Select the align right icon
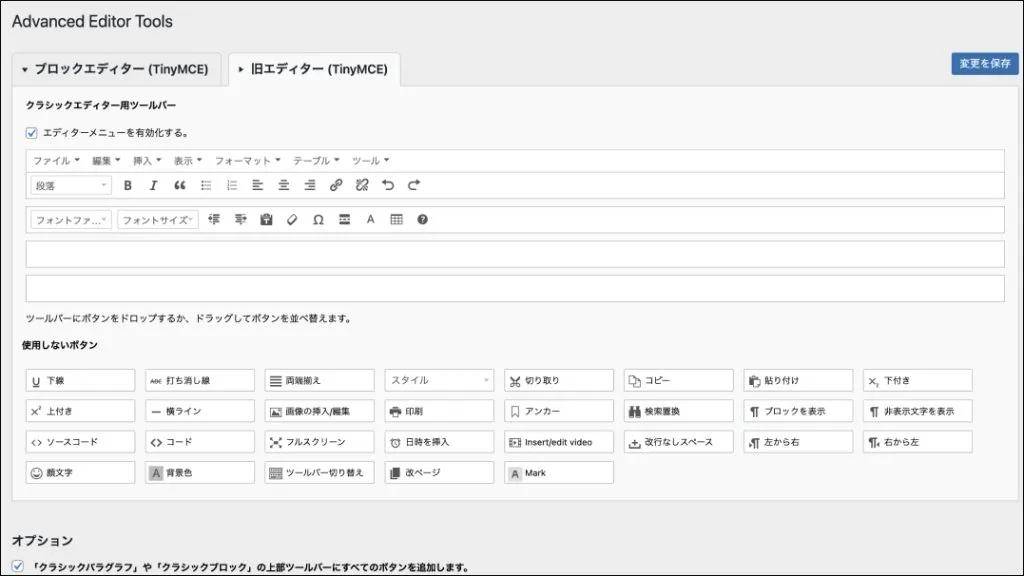 pos(310,185)
